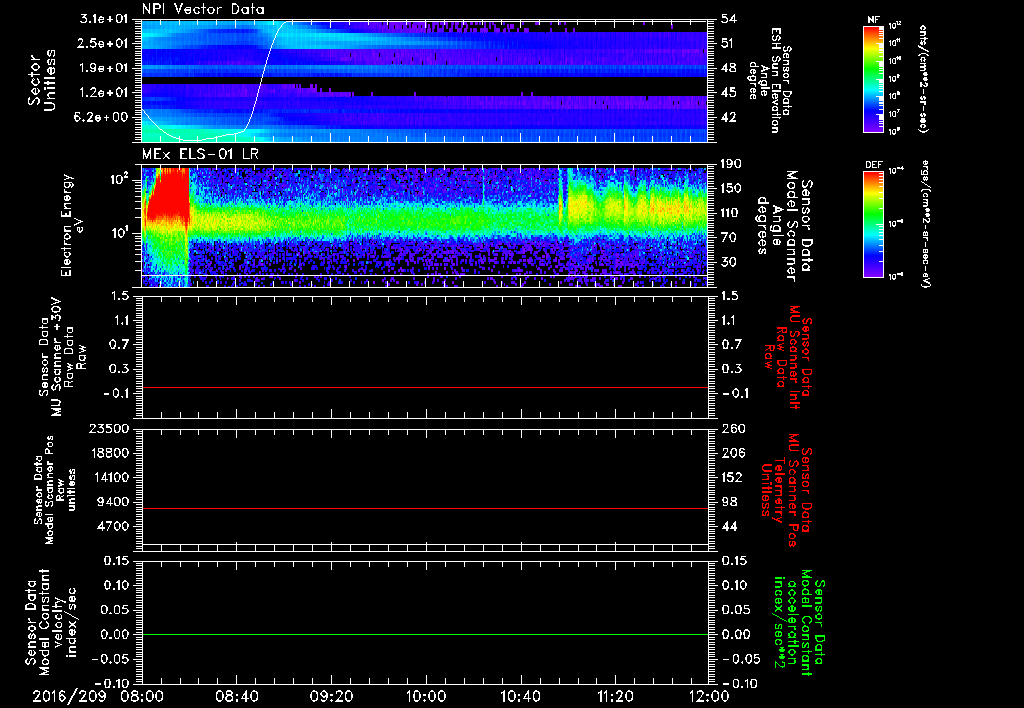This screenshot has width=1024, height=708.
Task: Click the "9400" scanner position tick
Action: coord(116,502)
